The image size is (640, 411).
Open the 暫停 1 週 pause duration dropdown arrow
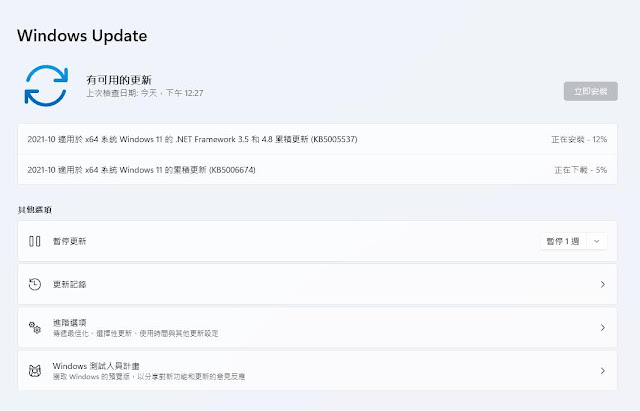point(597,241)
